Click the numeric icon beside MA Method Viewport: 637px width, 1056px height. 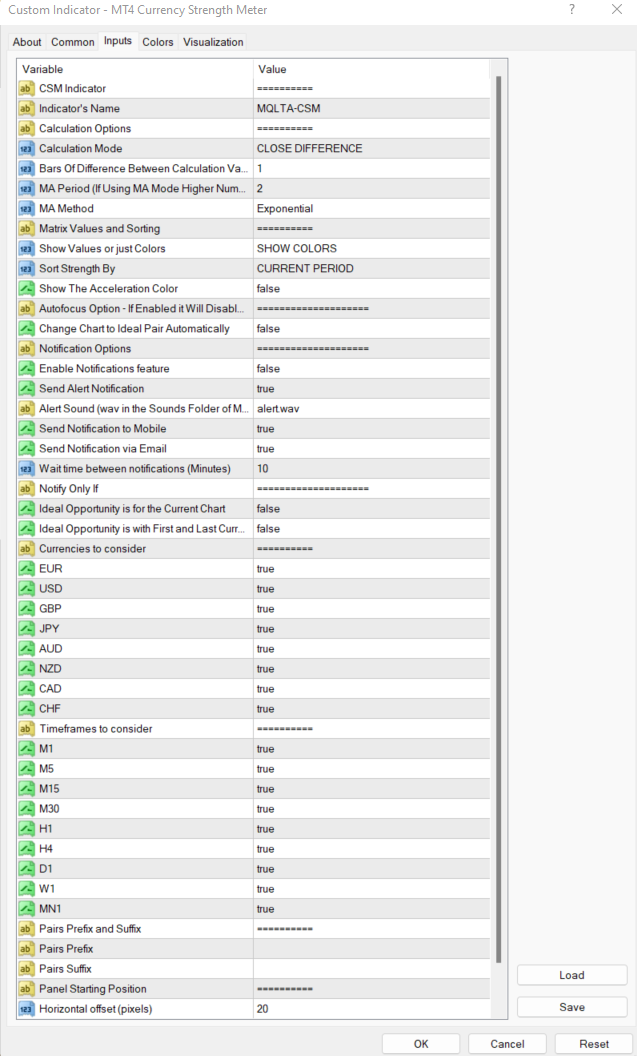[x=27, y=209]
